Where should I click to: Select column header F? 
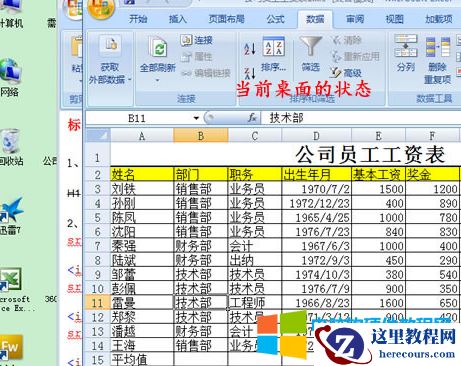pyautogui.click(x=432, y=136)
